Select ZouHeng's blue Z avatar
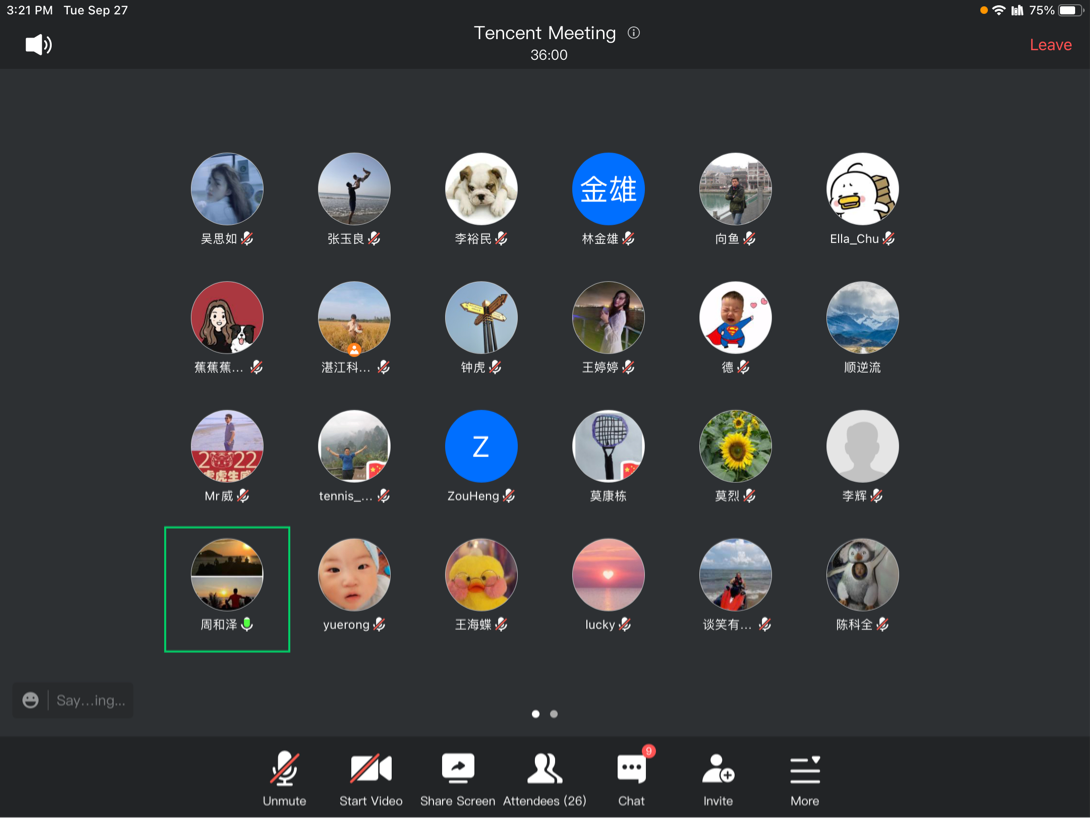The width and height of the screenshot is (1090, 818). (481, 446)
